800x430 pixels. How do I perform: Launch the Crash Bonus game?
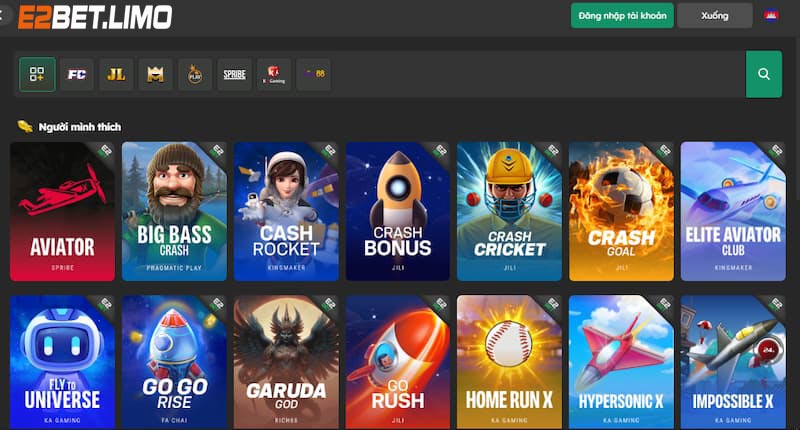[x=397, y=211]
